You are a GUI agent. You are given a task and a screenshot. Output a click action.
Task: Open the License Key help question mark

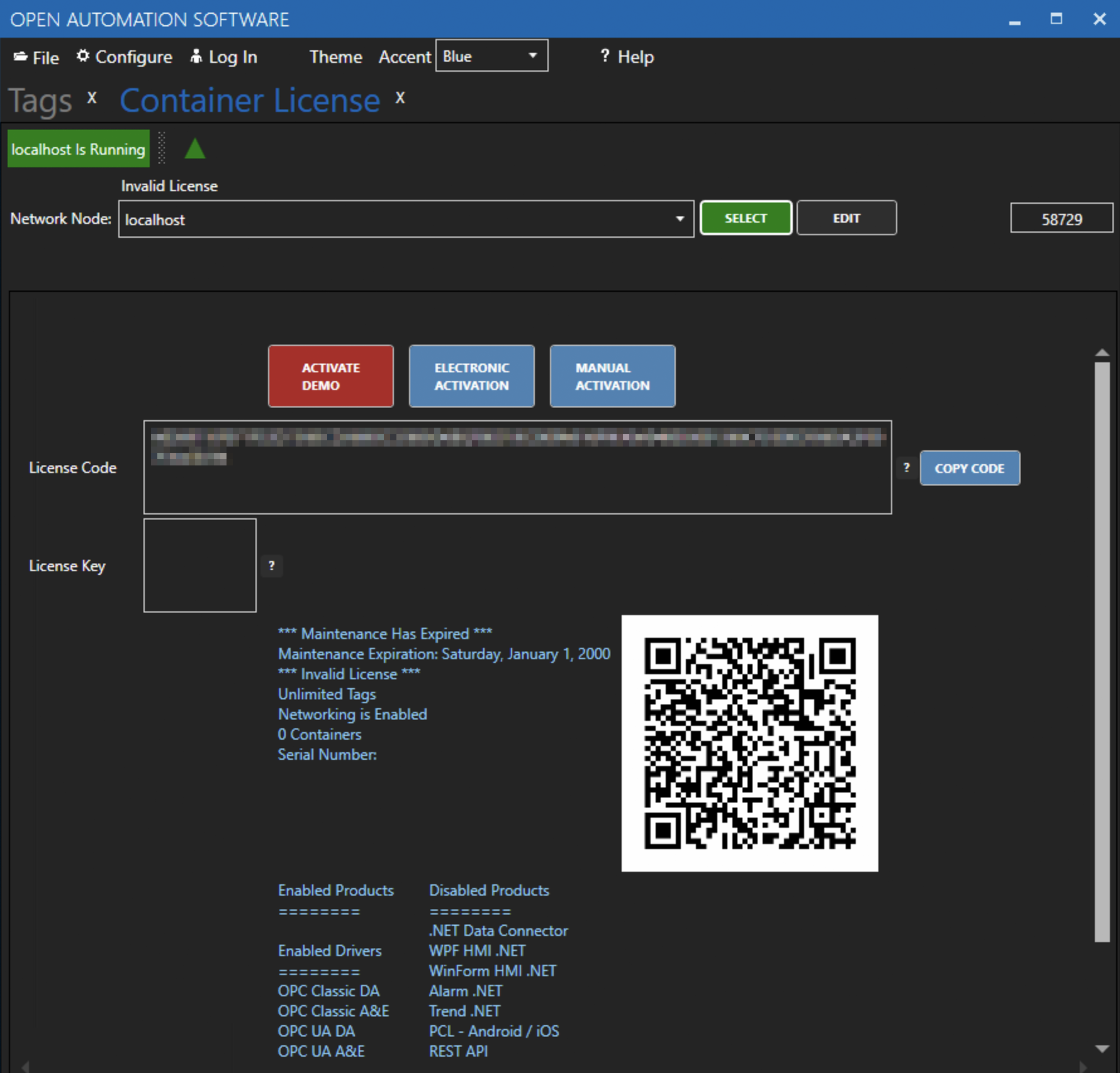pyautogui.click(x=271, y=565)
